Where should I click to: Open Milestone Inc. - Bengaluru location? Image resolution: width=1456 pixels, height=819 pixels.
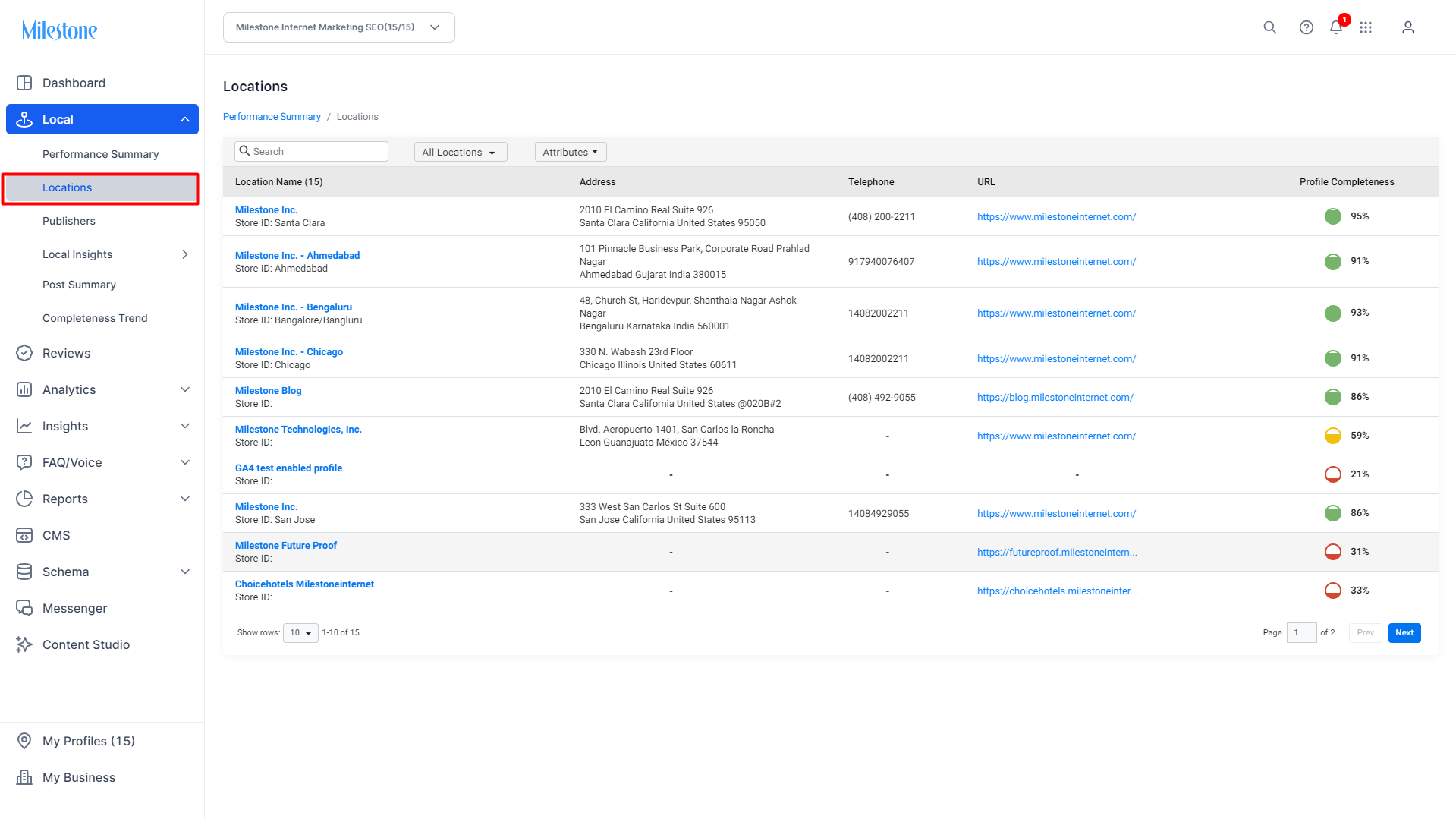point(294,307)
